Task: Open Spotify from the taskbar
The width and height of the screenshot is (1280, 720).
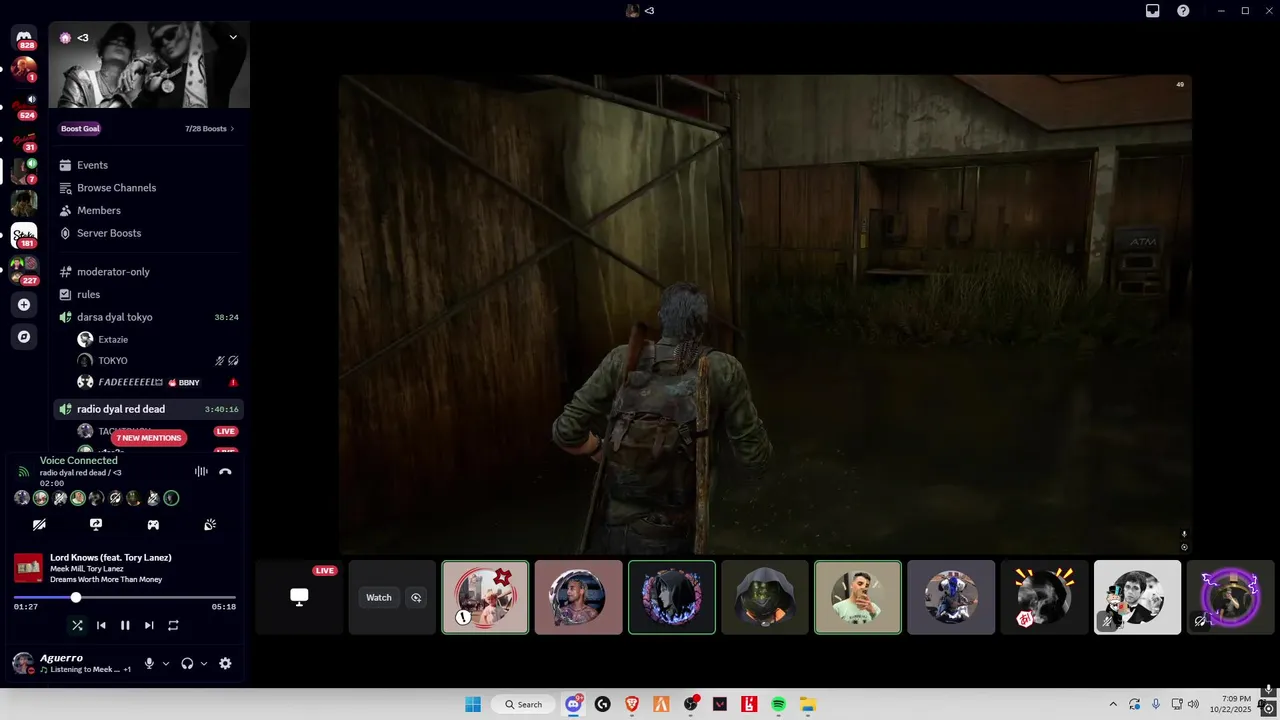Action: click(778, 704)
